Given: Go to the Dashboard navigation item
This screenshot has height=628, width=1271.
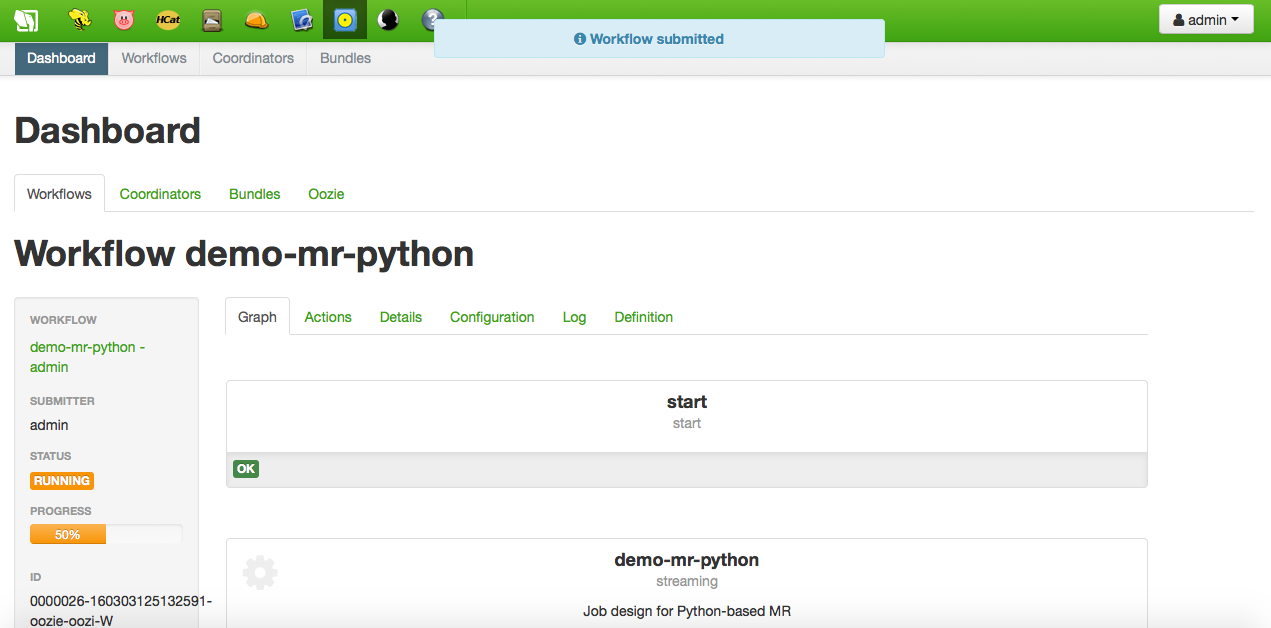Looking at the screenshot, I should tap(61, 58).
